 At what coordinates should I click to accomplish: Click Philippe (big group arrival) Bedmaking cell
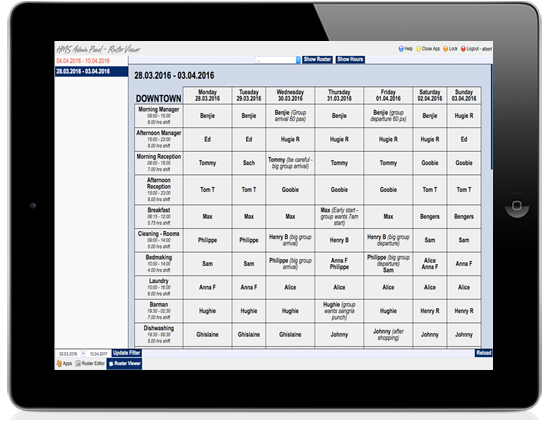pyautogui.click(x=290, y=263)
